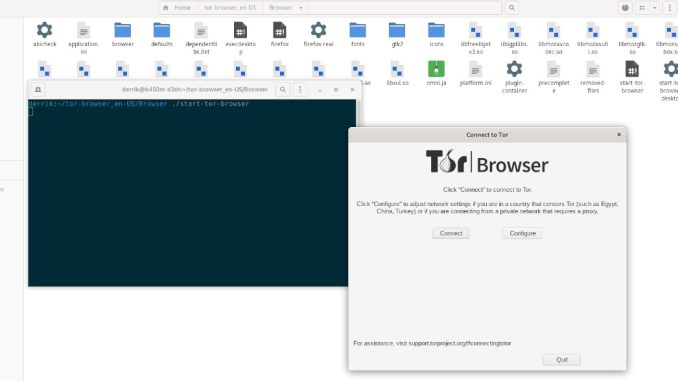Select the libxul.so library file
678x381 pixels.
[x=397, y=73]
